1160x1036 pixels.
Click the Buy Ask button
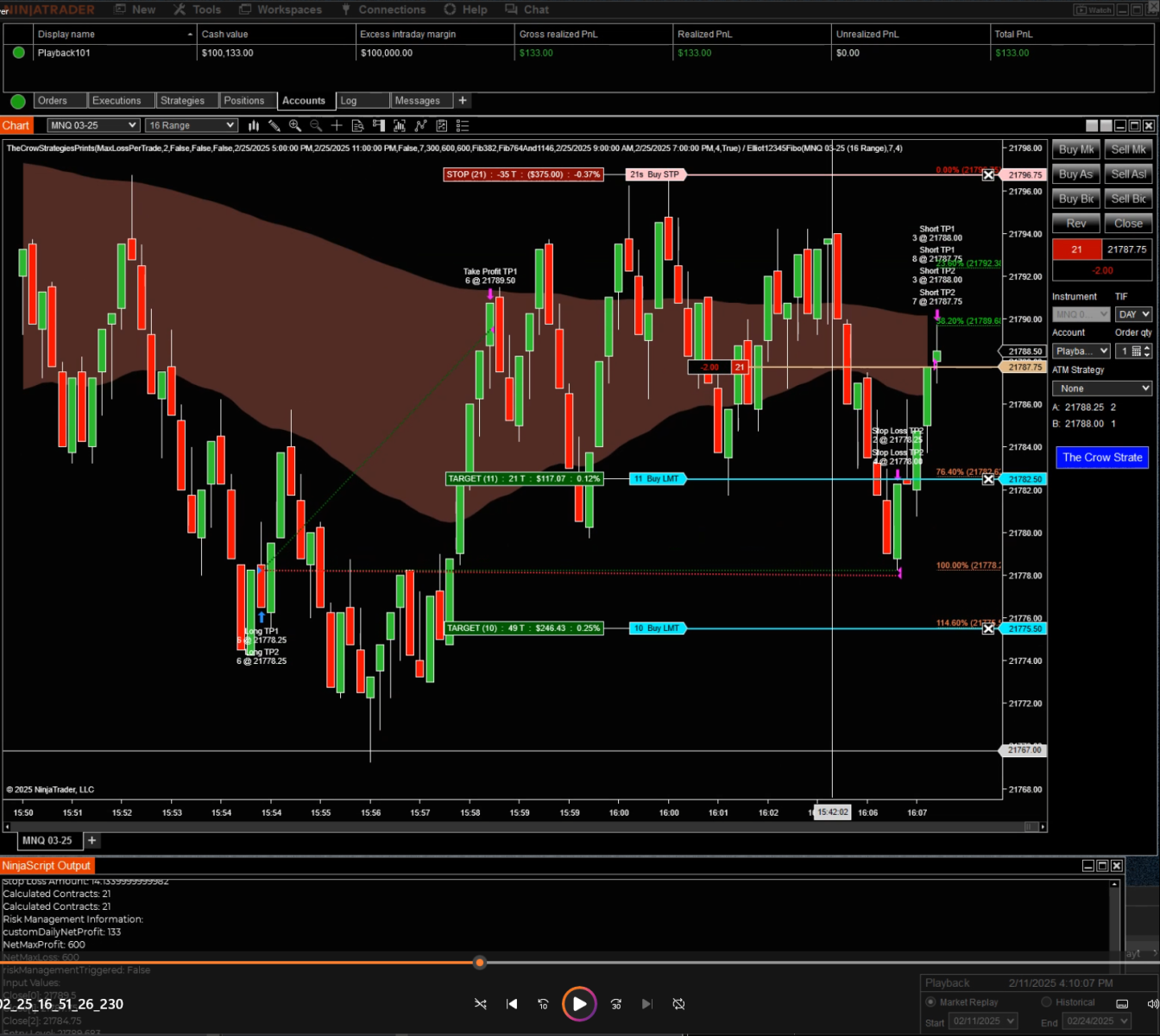tap(1076, 174)
